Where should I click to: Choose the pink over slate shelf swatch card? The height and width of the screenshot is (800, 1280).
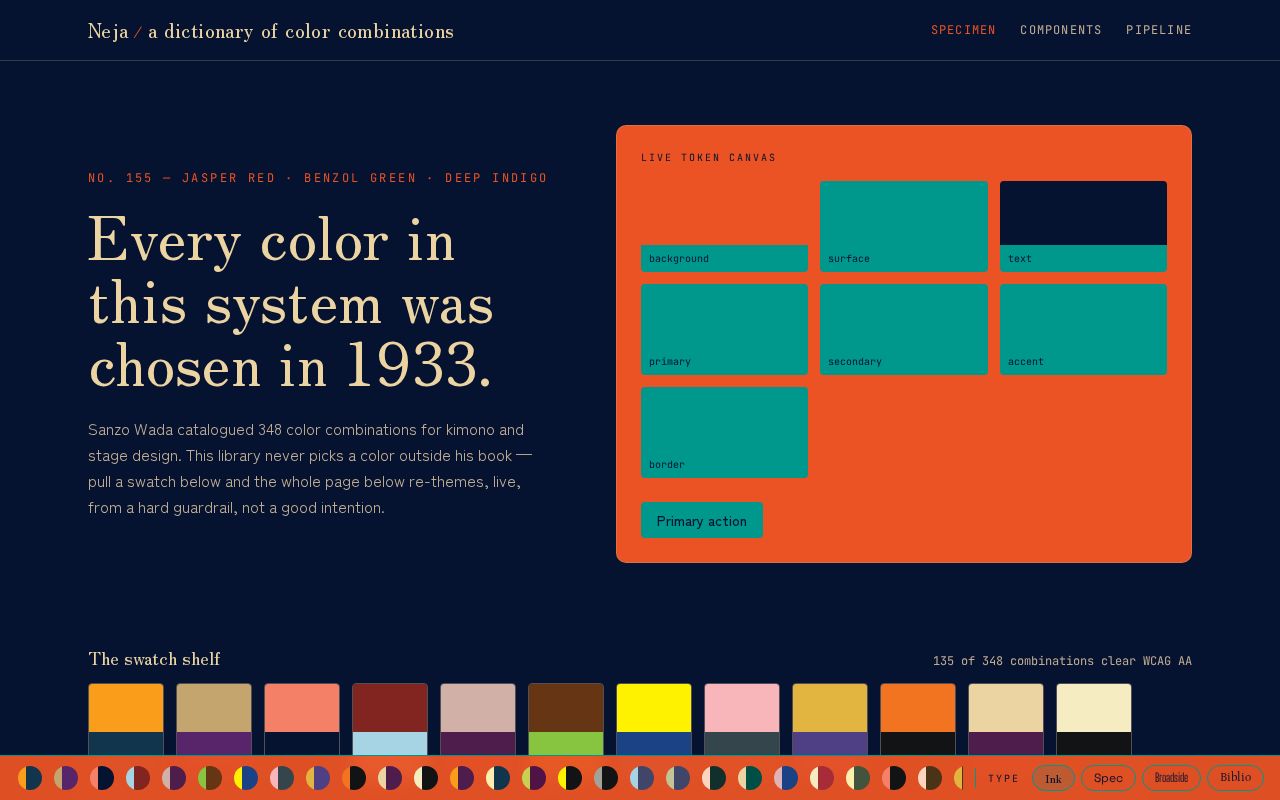[x=742, y=720]
